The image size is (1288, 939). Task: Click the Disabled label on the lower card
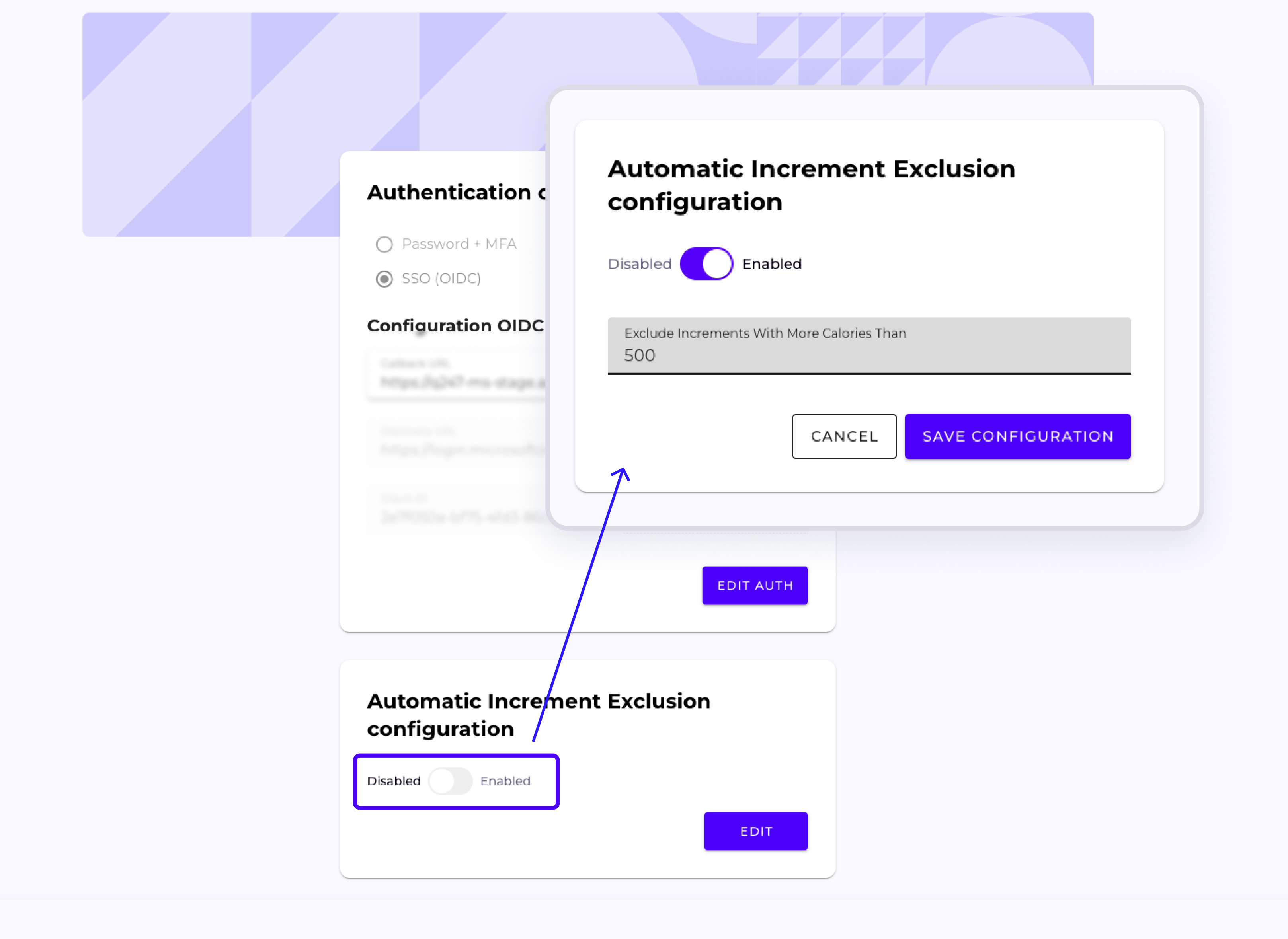pos(394,781)
